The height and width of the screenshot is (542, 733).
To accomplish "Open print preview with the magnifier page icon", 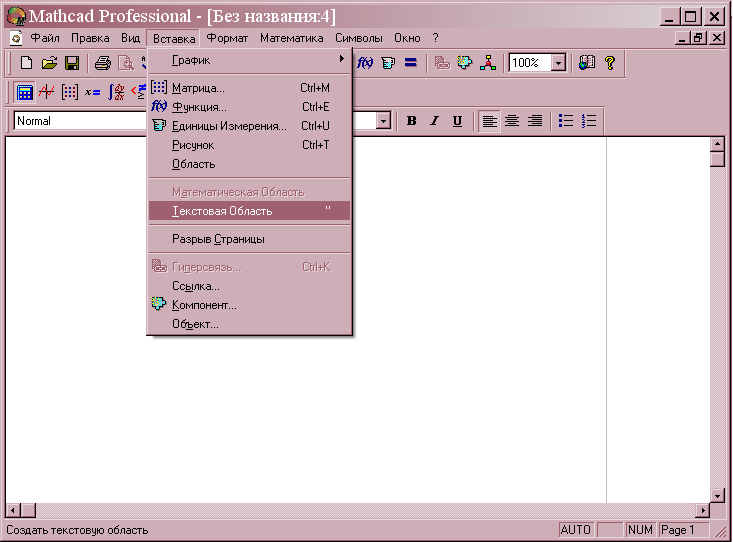I will (x=125, y=63).
